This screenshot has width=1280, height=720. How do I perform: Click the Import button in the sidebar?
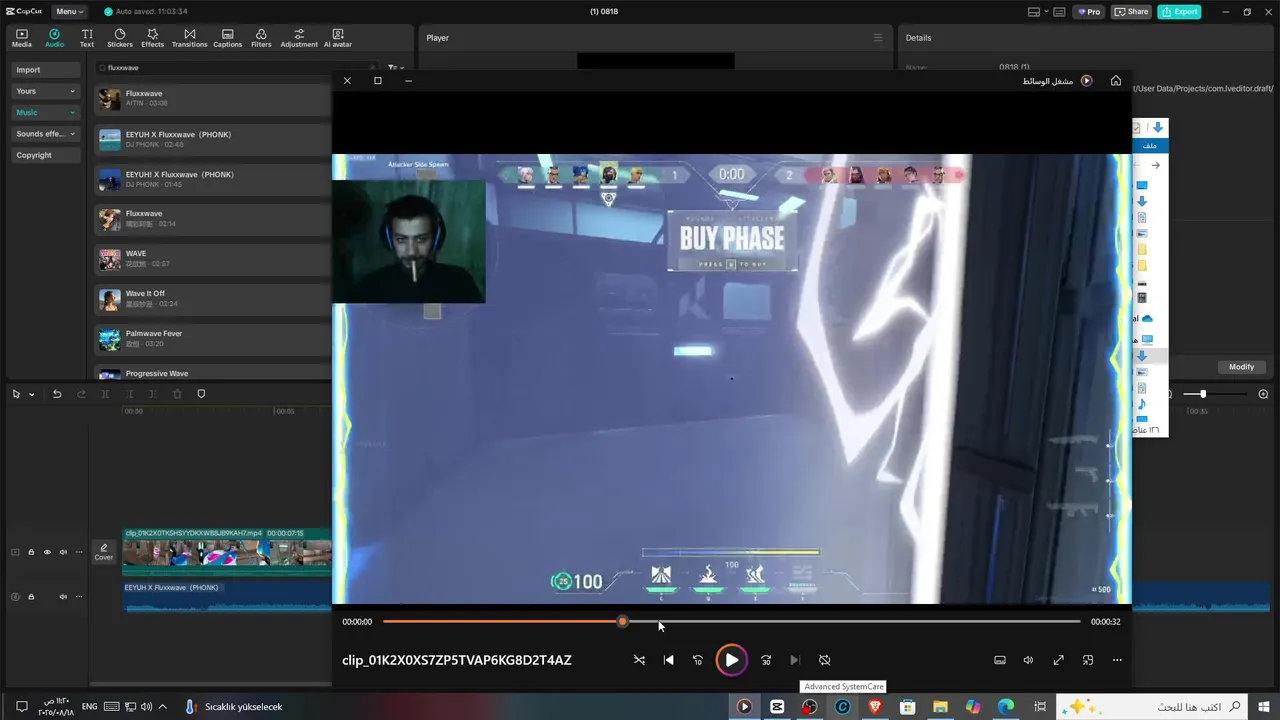point(46,70)
